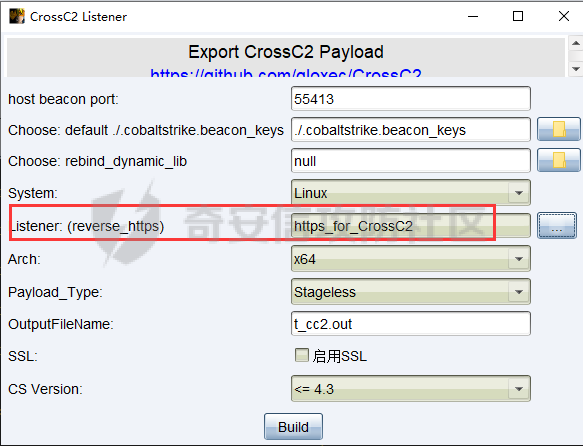Open listener chooser ellipsis button
583x446 pixels.
point(557,226)
